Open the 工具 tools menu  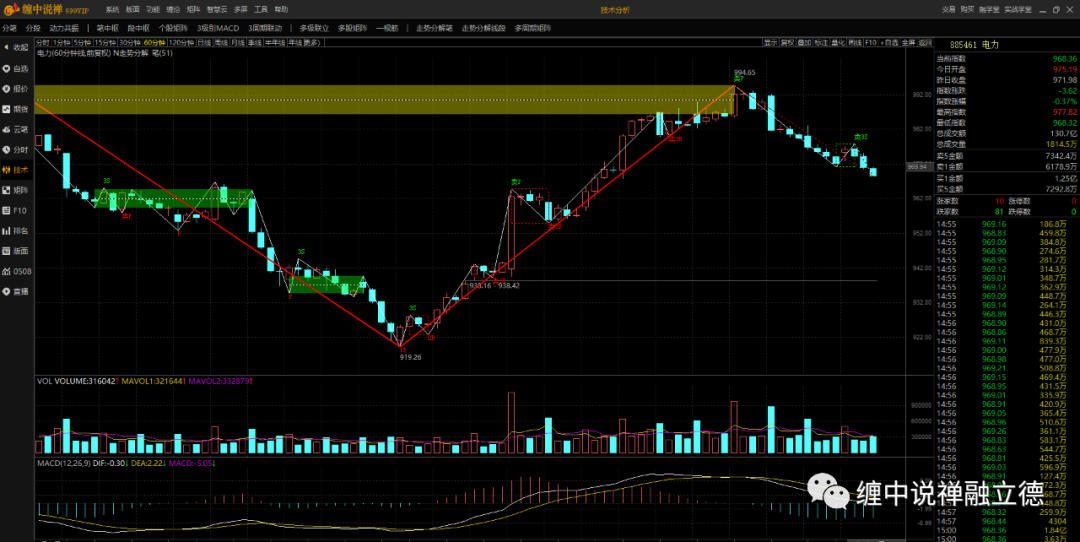pyautogui.click(x=261, y=10)
